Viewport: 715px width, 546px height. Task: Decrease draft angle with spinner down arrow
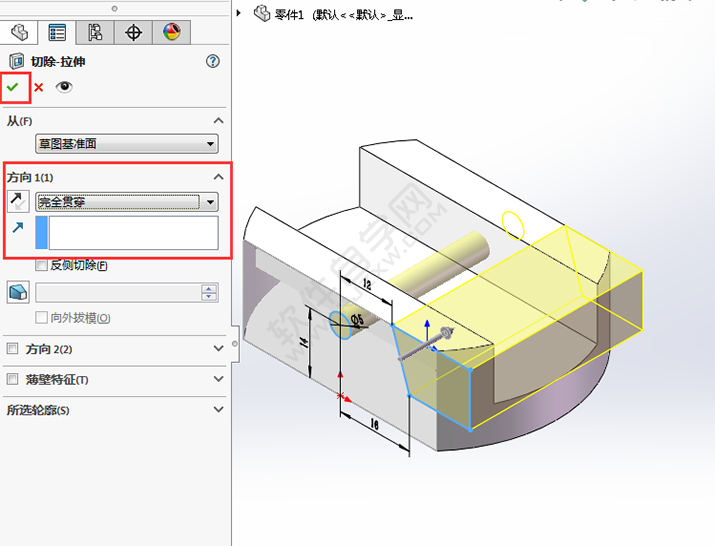click(209, 296)
